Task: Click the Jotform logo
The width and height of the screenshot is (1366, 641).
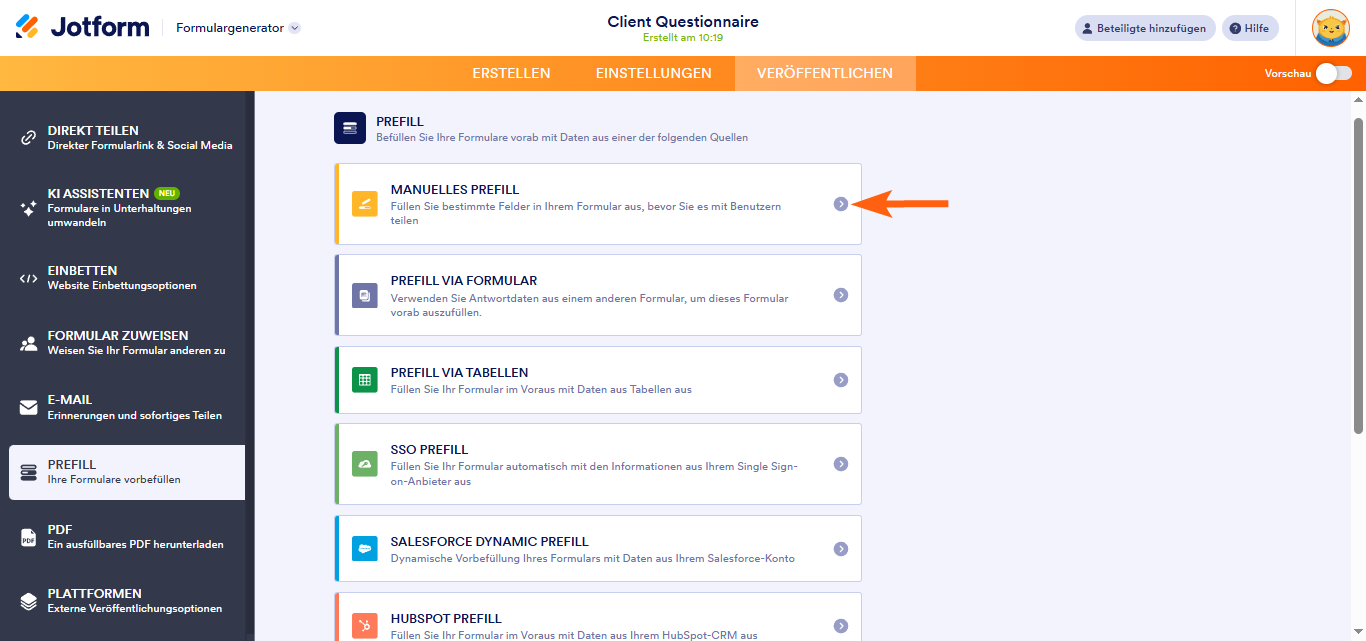Action: 82,27
